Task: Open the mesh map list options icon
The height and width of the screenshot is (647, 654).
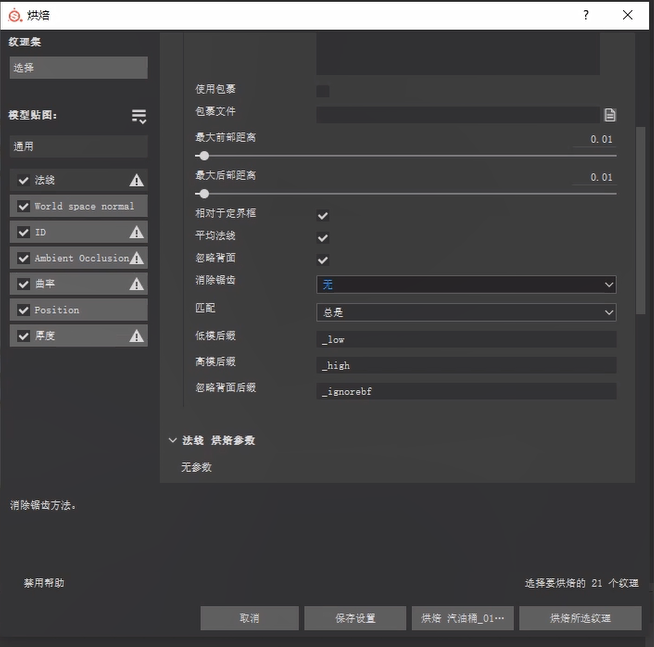Action: coord(139,117)
